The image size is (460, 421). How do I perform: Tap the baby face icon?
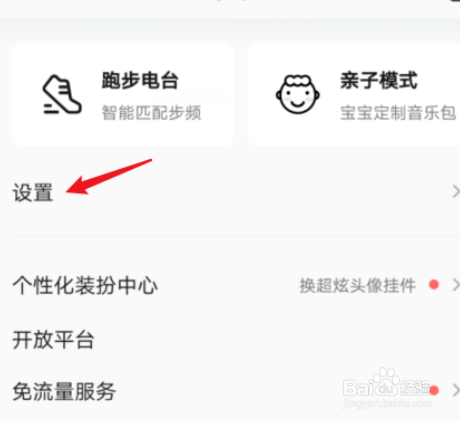[x=298, y=95]
